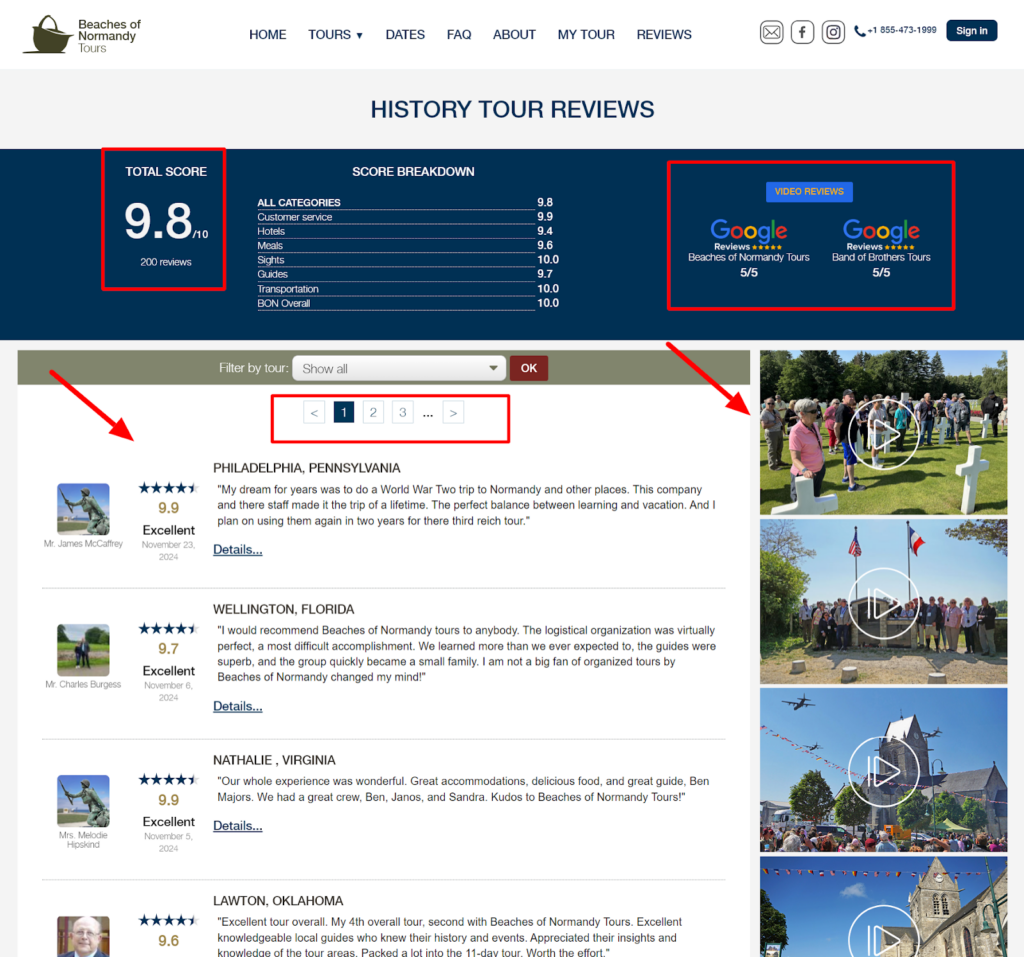Click the 'PHILADELPHIA, PENNSYLVANIA' review heading
Viewport: 1024px width, 957px height.
(x=306, y=468)
